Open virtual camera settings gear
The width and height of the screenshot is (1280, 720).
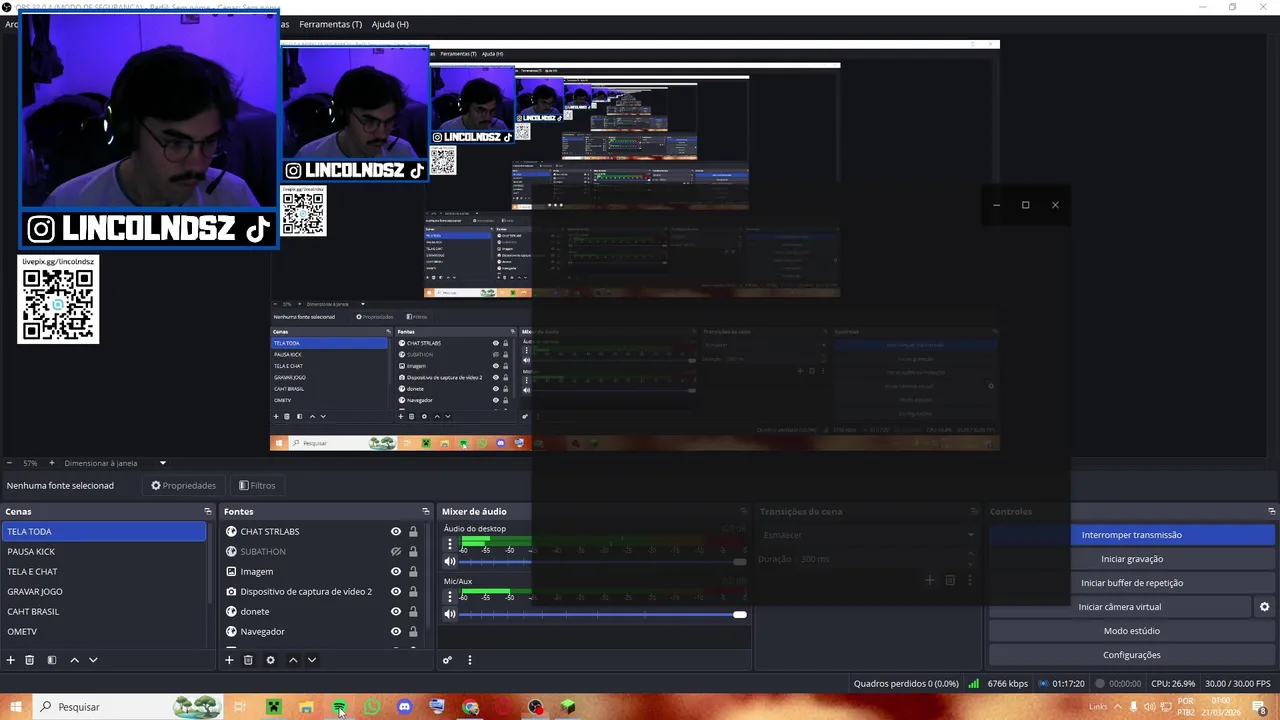point(1264,607)
